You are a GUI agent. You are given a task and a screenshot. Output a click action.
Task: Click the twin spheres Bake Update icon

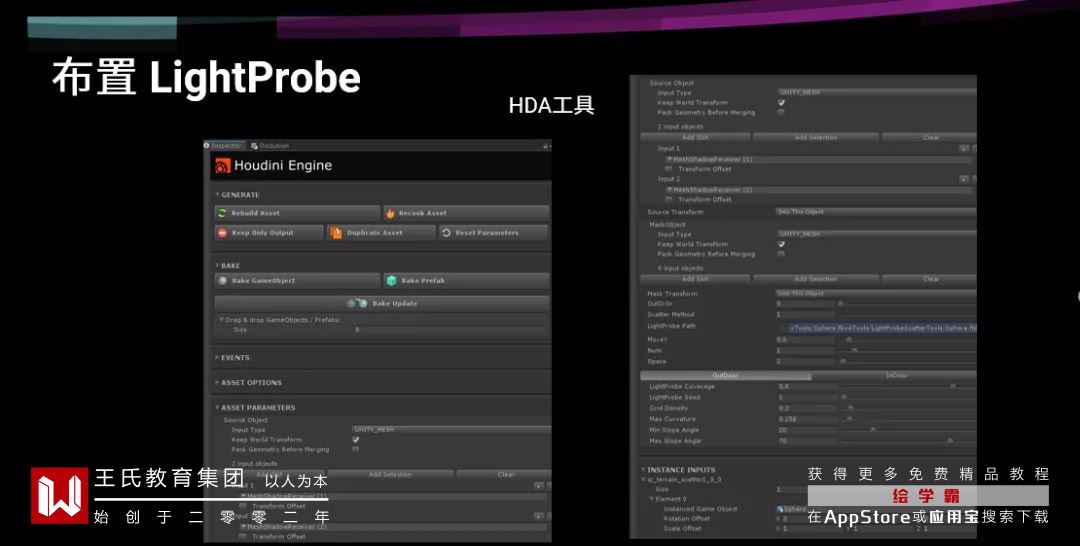pos(357,304)
